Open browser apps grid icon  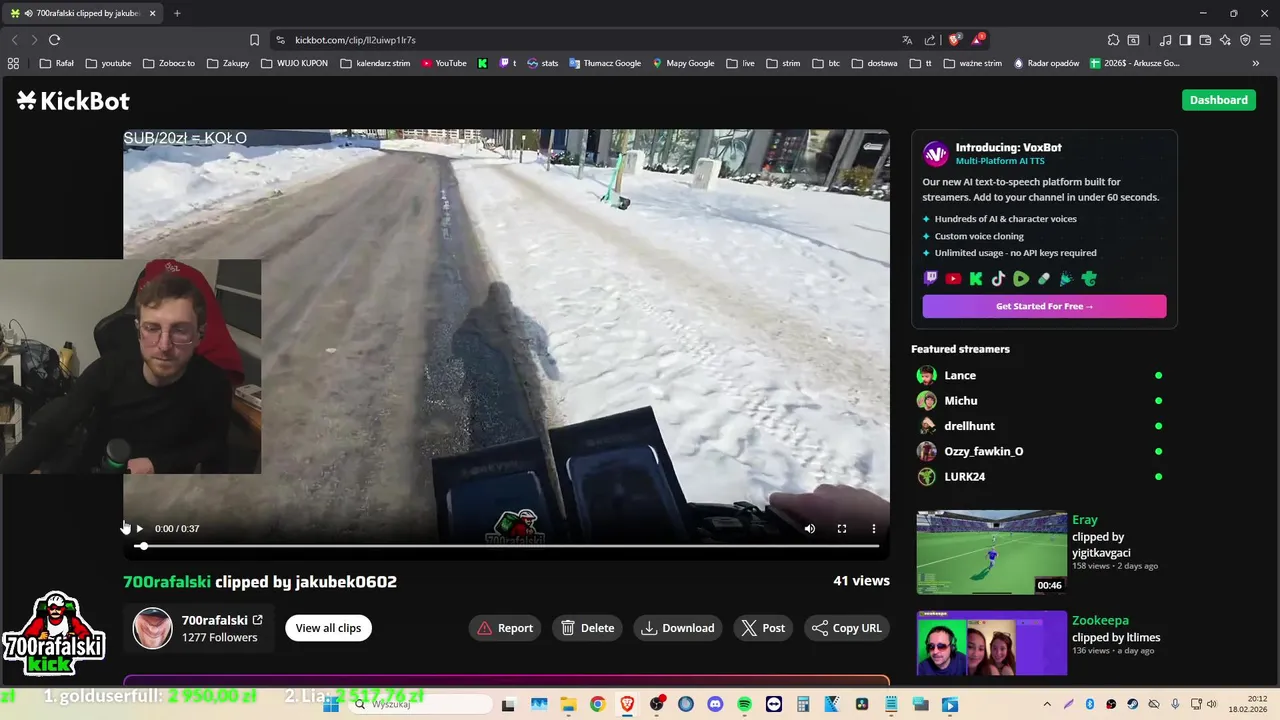[13, 63]
